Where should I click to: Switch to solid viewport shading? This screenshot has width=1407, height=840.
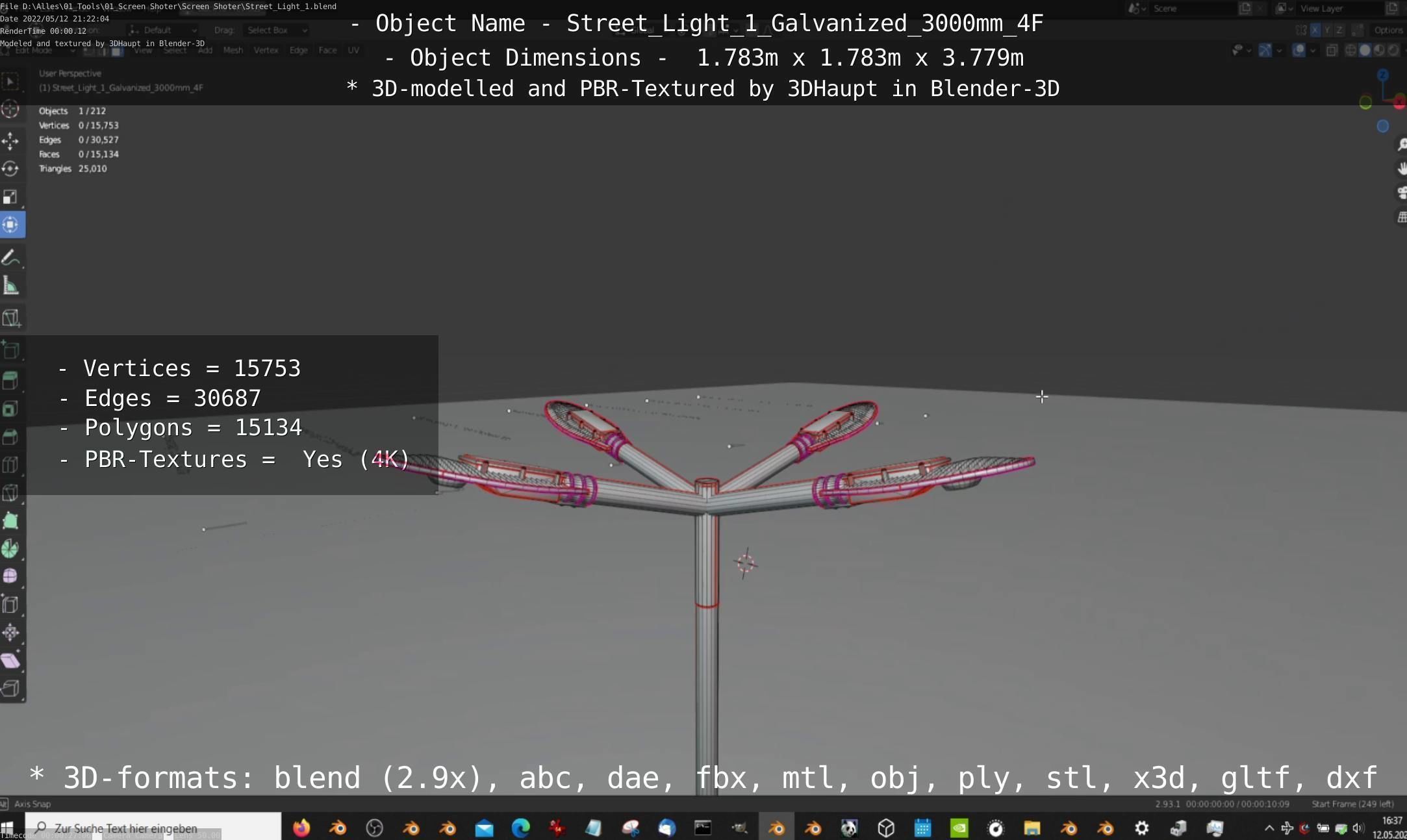[x=1365, y=50]
